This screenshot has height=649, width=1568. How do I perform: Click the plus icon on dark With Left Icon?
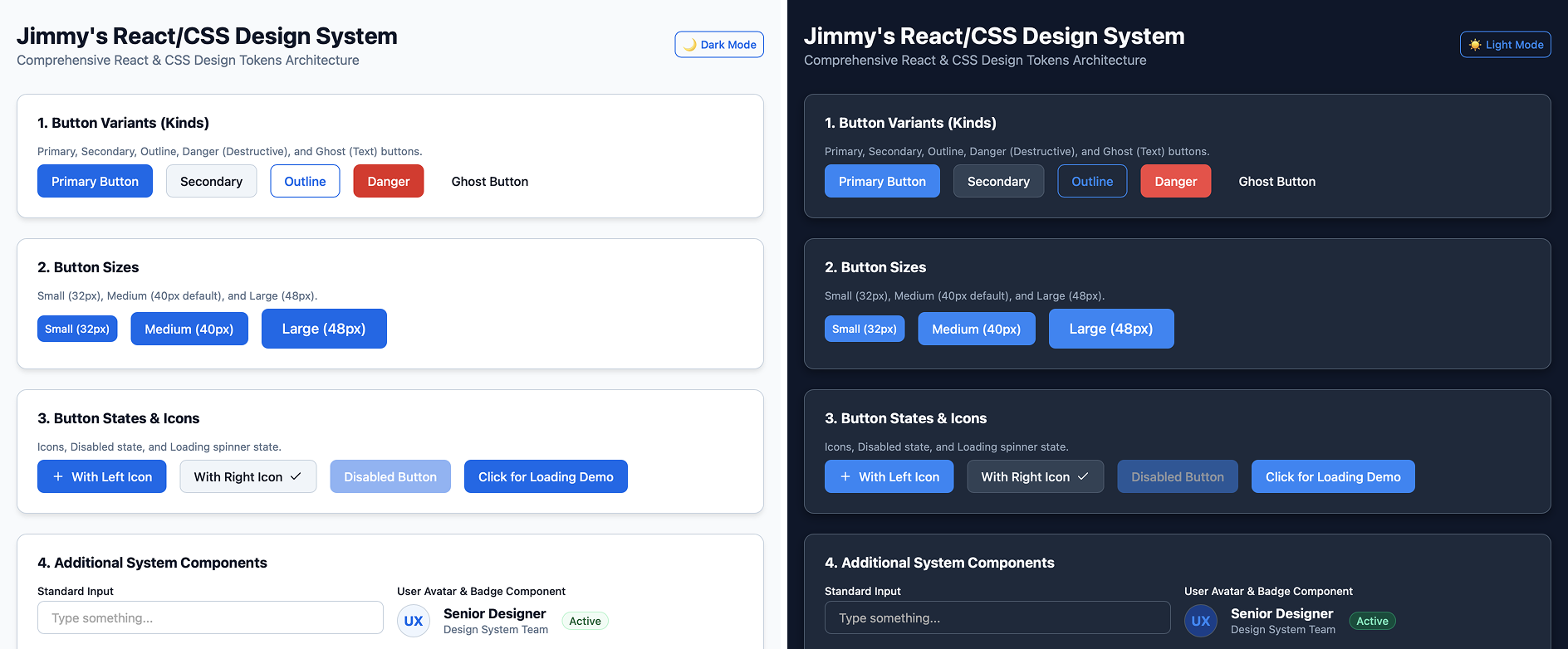click(845, 476)
